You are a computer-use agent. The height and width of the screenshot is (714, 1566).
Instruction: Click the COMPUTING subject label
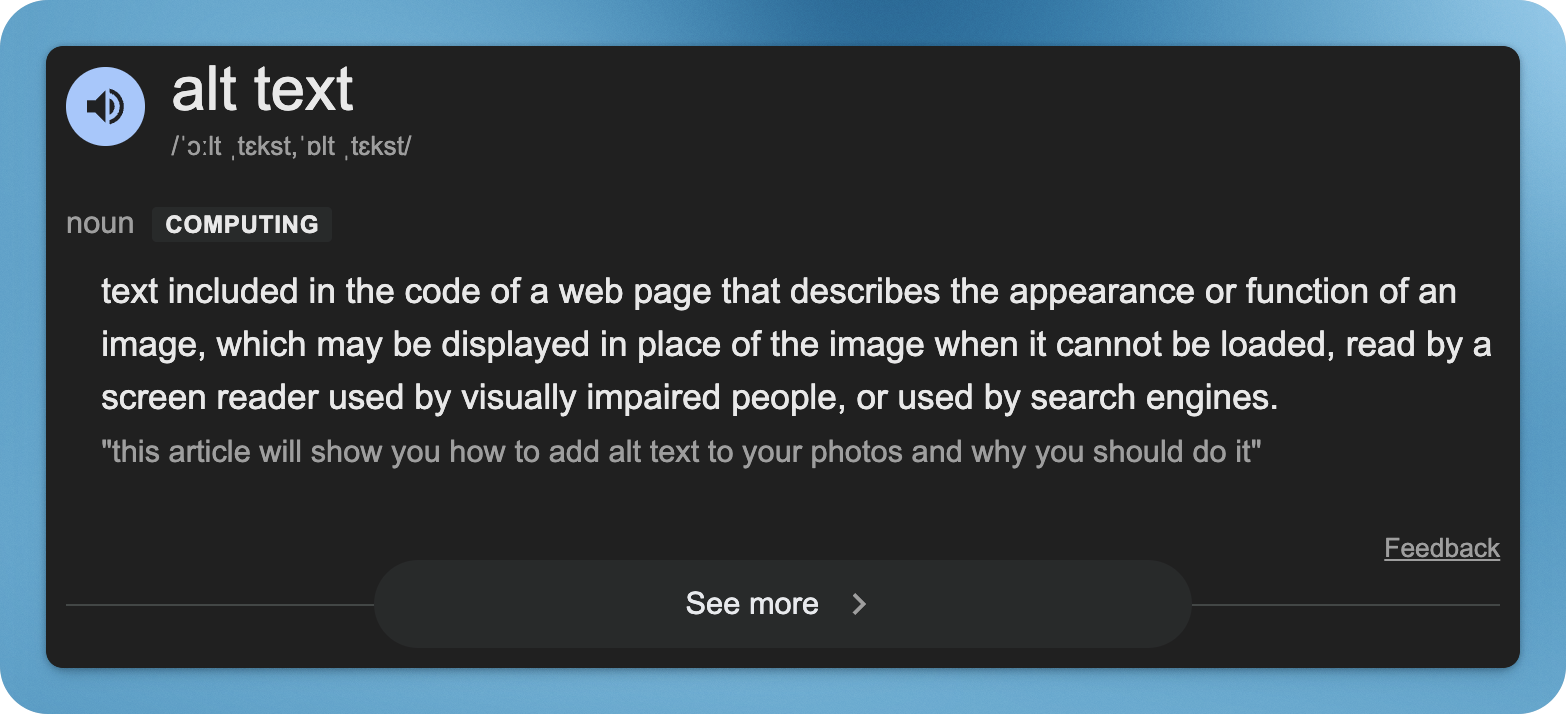[241, 224]
